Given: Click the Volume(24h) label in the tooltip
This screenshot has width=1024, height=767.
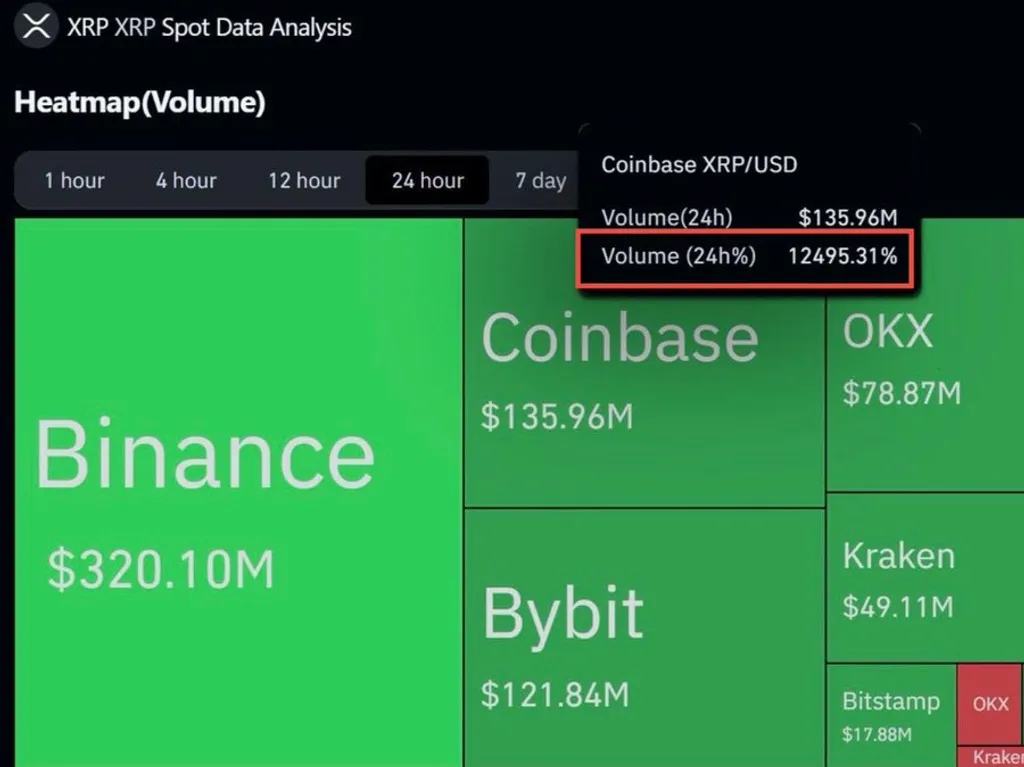Looking at the screenshot, I should [x=667, y=216].
